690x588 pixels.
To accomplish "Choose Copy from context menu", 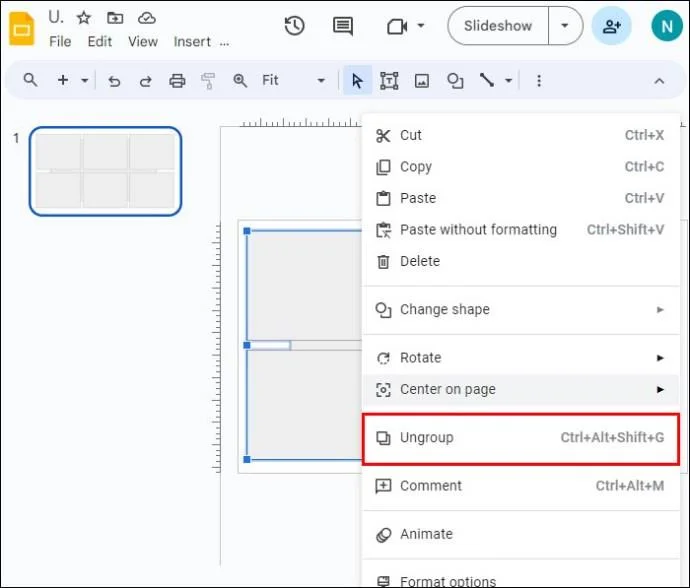I will click(x=521, y=167).
